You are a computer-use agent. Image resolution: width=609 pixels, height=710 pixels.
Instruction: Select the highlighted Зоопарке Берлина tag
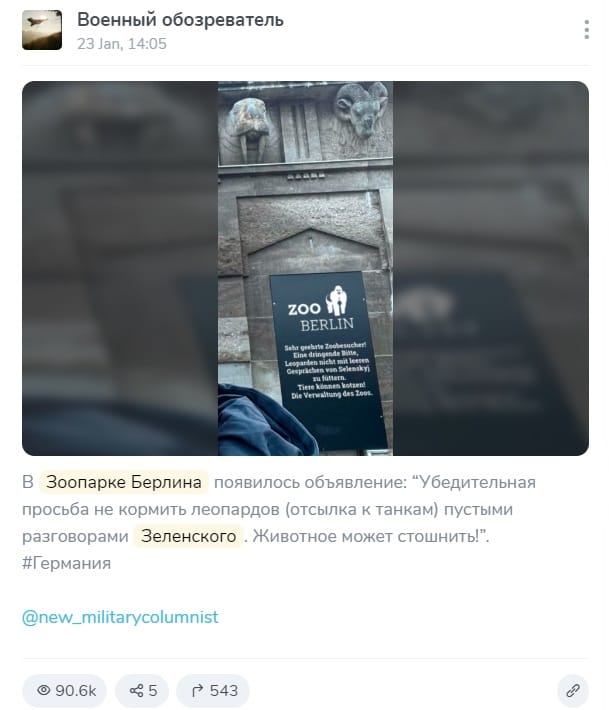coord(124,482)
